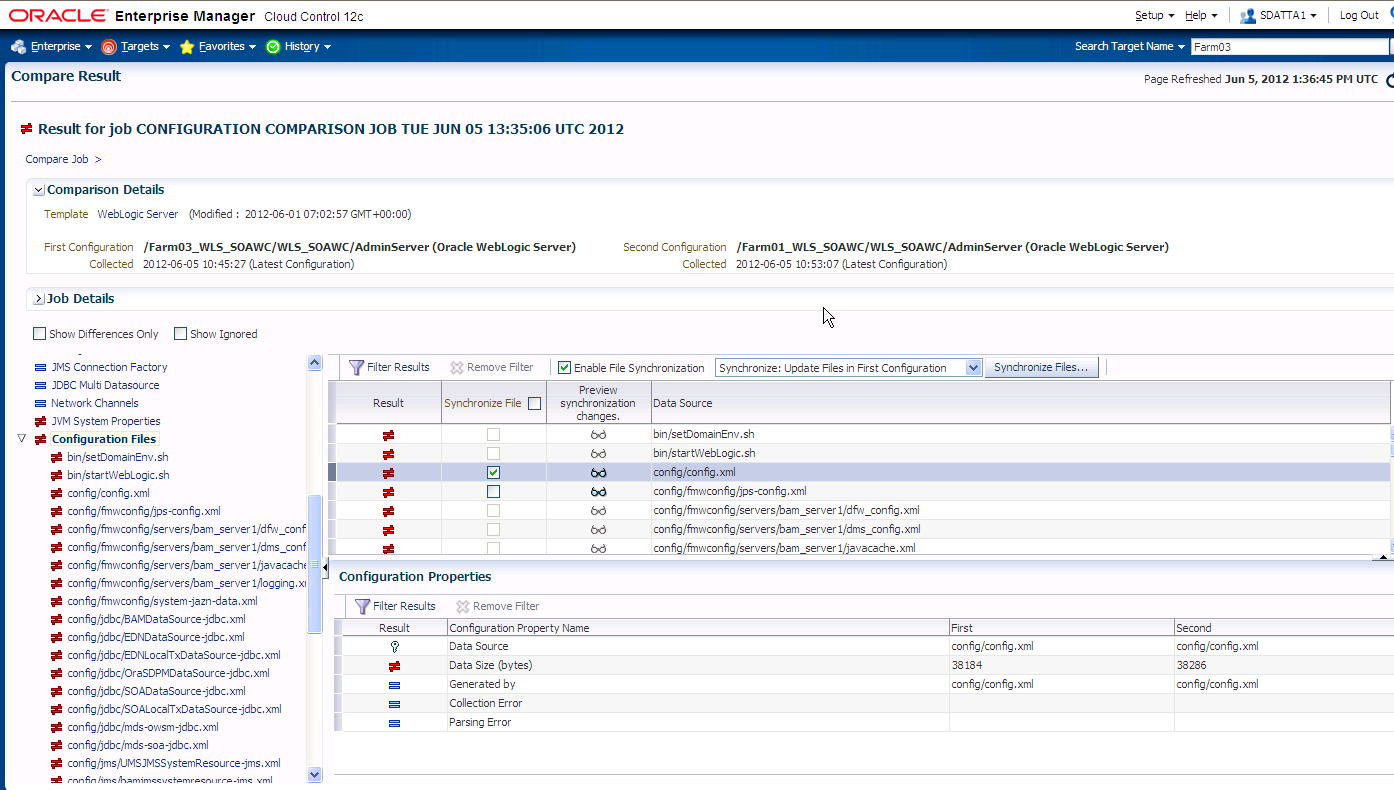Image resolution: width=1394 pixels, height=790 pixels.
Task: Preview sync changes for bin/setDomainEnv.sh
Action: click(598, 435)
